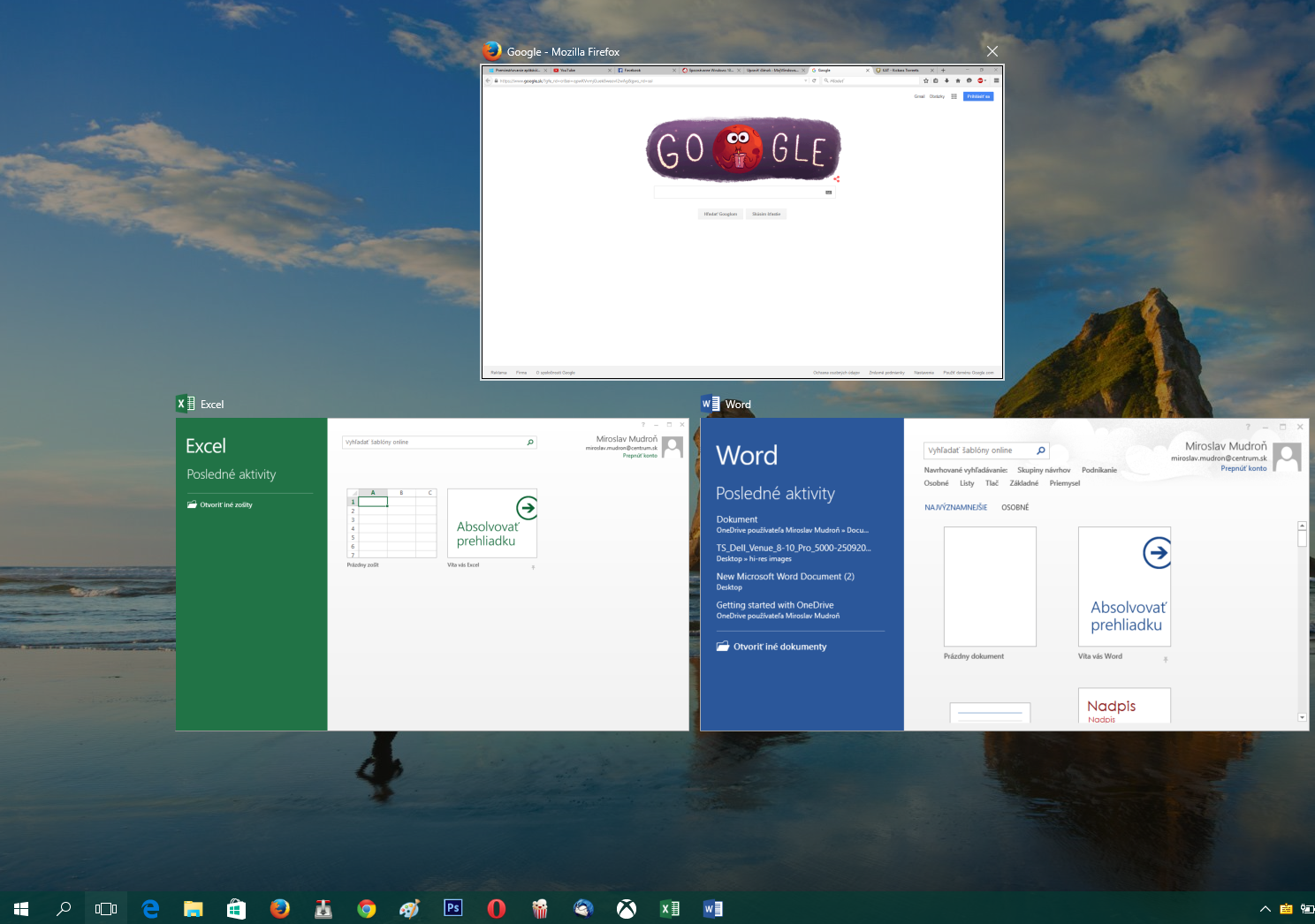Select the NAJVÝZNAMNEJŠIE tab in Word

(955, 507)
